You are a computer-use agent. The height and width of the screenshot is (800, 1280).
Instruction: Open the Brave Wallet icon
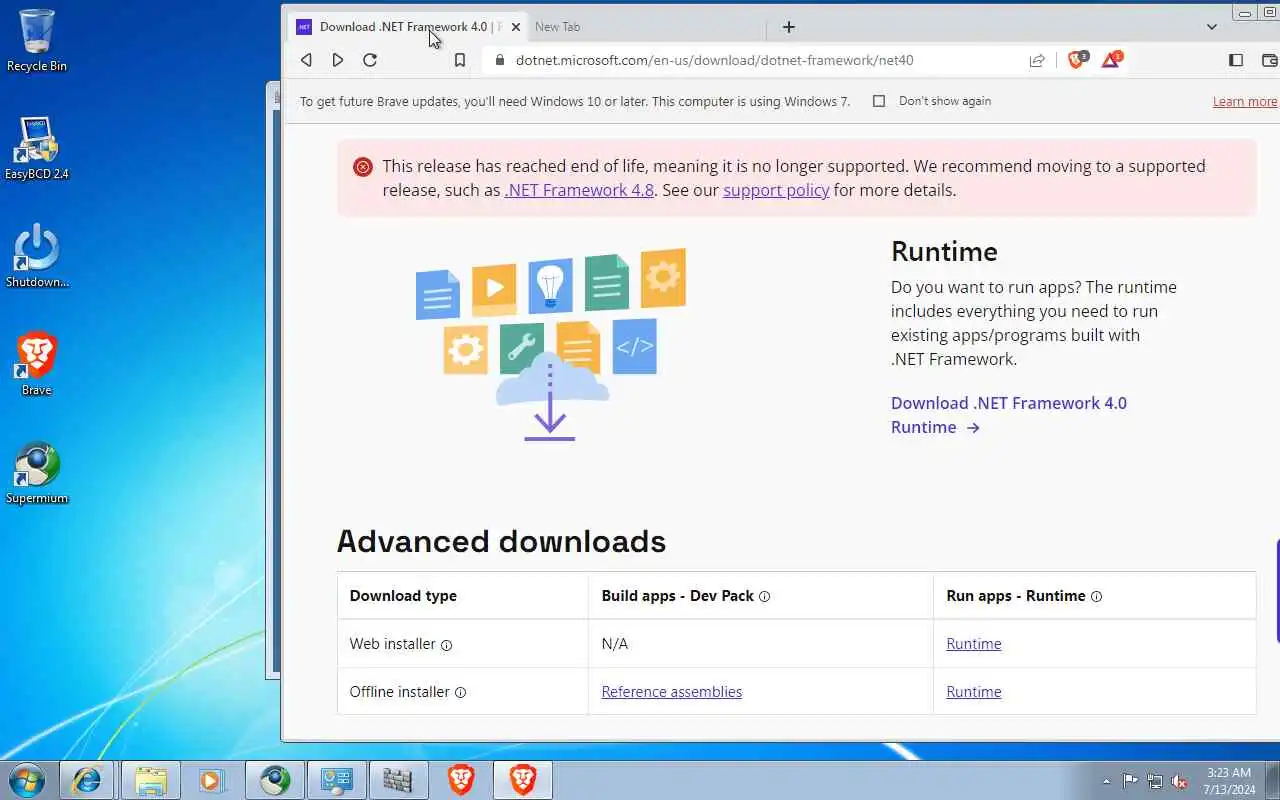[x=1271, y=60]
